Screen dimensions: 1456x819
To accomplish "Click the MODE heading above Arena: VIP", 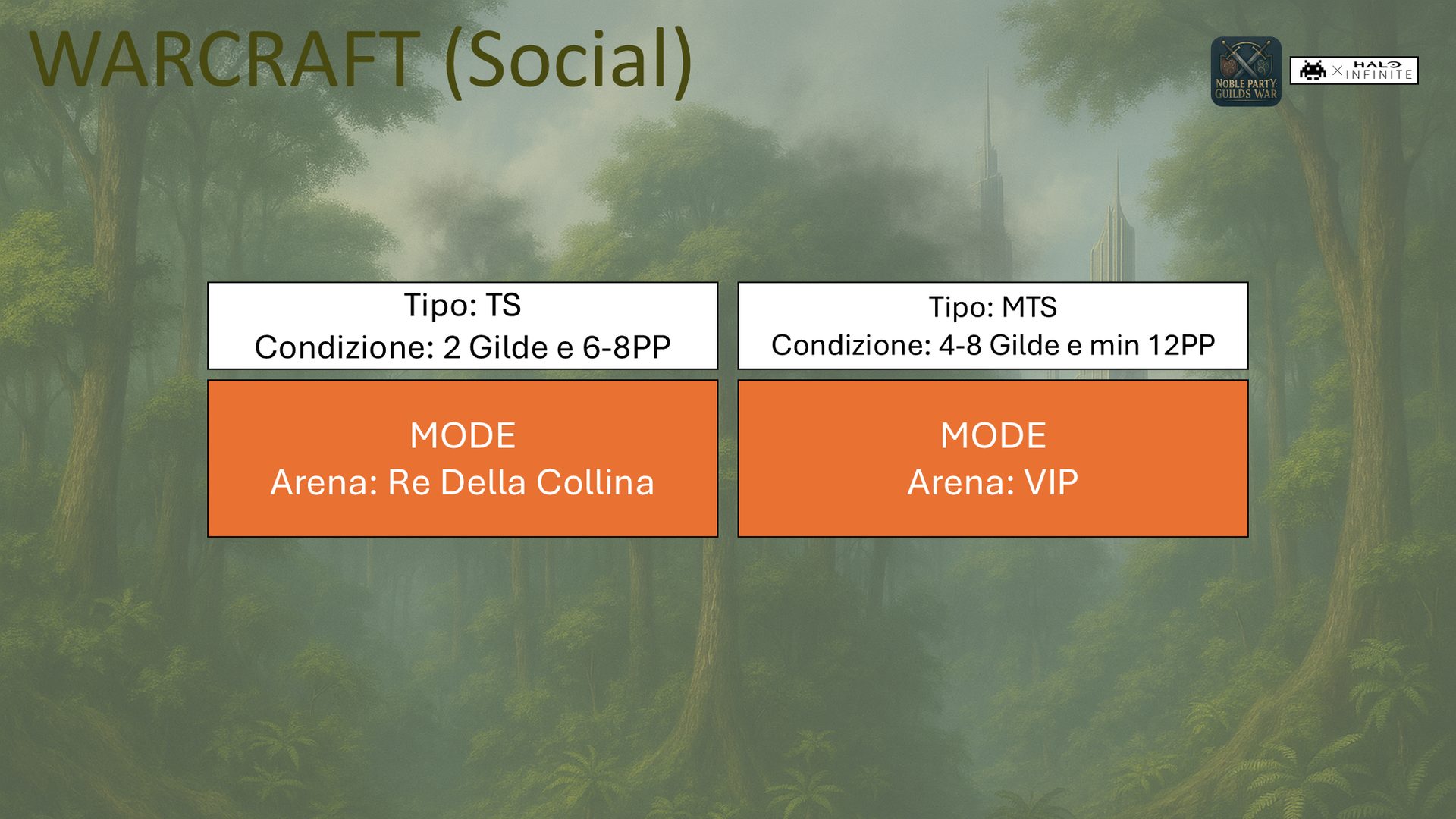I will pyautogui.click(x=993, y=435).
